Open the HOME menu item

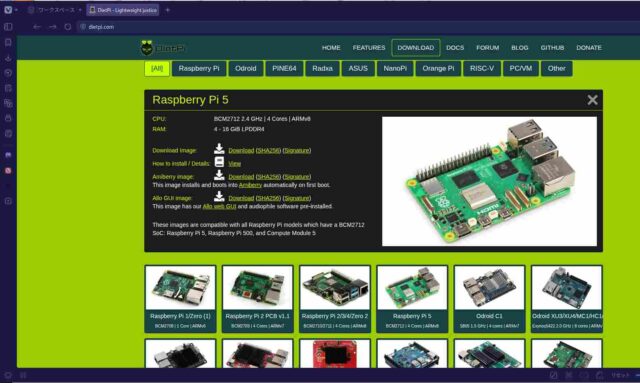331,48
